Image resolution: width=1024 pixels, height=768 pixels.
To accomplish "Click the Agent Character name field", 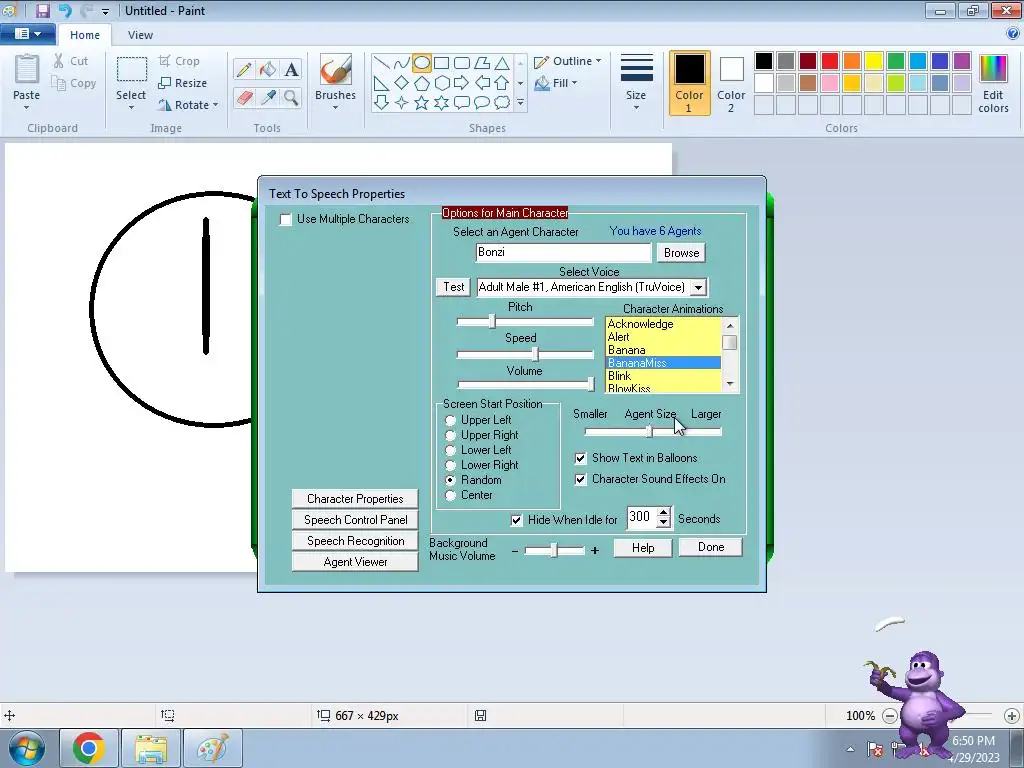I will pyautogui.click(x=564, y=253).
